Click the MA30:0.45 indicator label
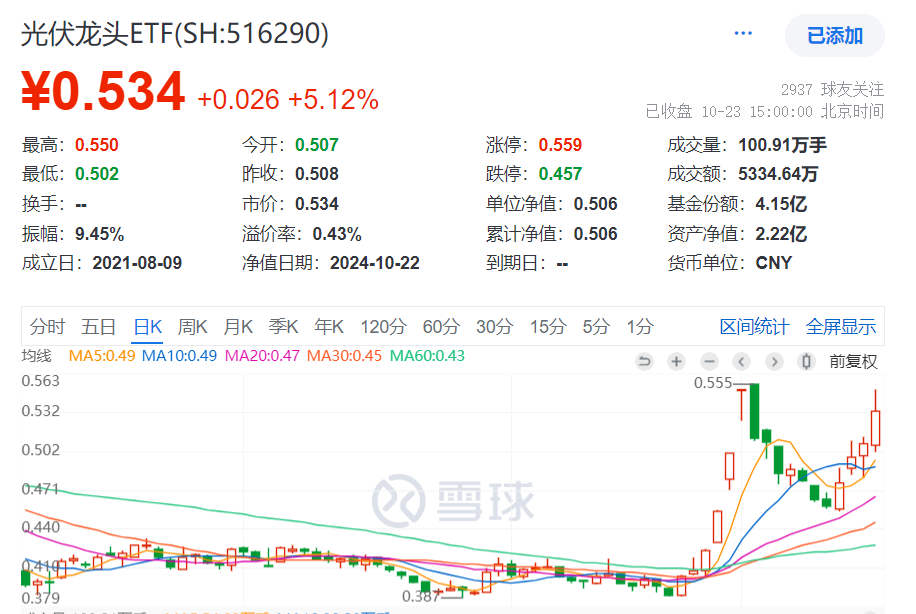The width and height of the screenshot is (916, 614). (344, 356)
